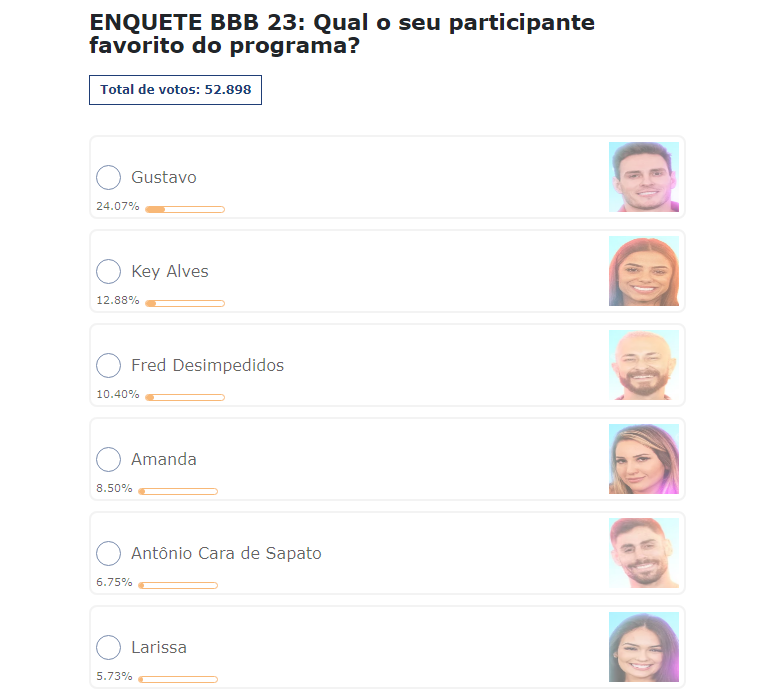Click Key Alves' 12.88% progress bar
Viewport: 776px width, 696px height.
tap(185, 303)
